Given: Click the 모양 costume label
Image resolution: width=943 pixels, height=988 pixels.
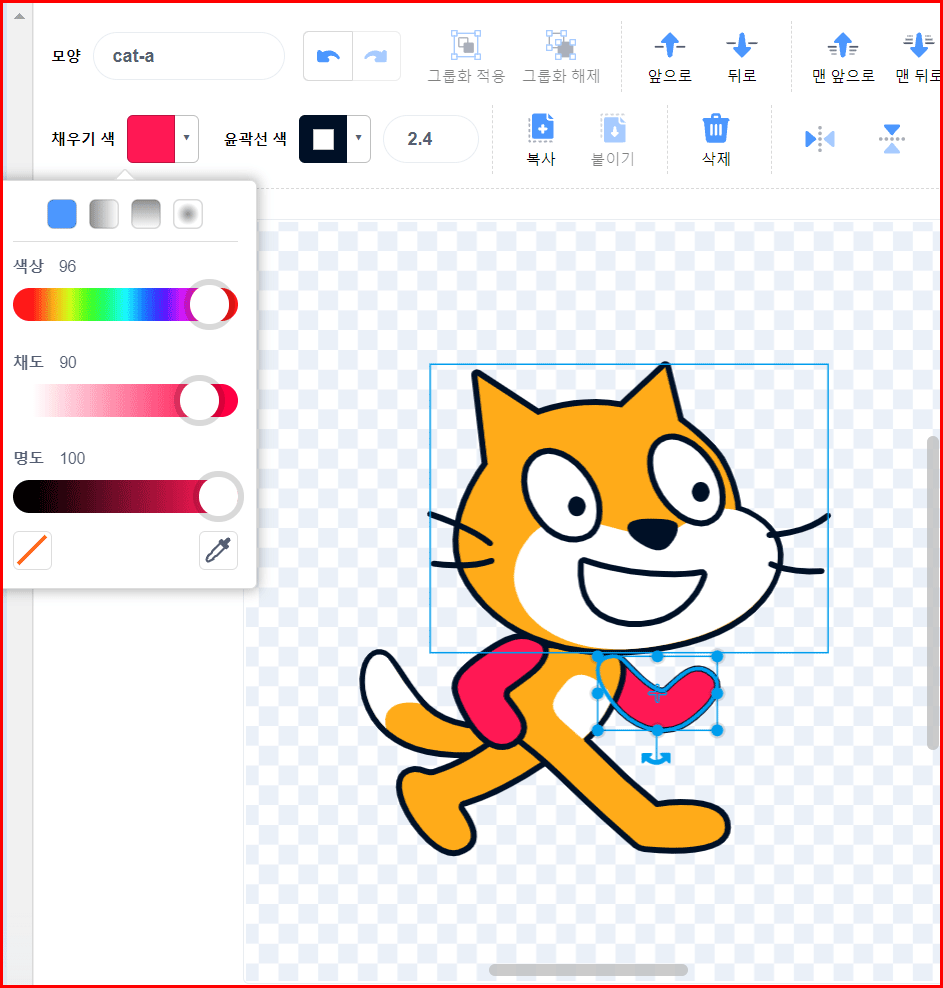Looking at the screenshot, I should pyautogui.click(x=66, y=56).
